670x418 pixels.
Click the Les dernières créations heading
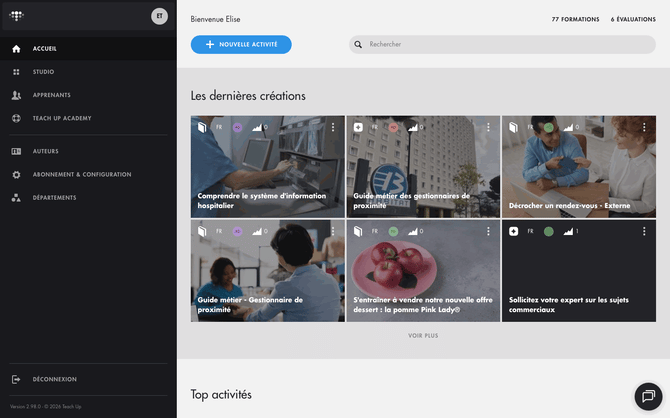coord(248,96)
